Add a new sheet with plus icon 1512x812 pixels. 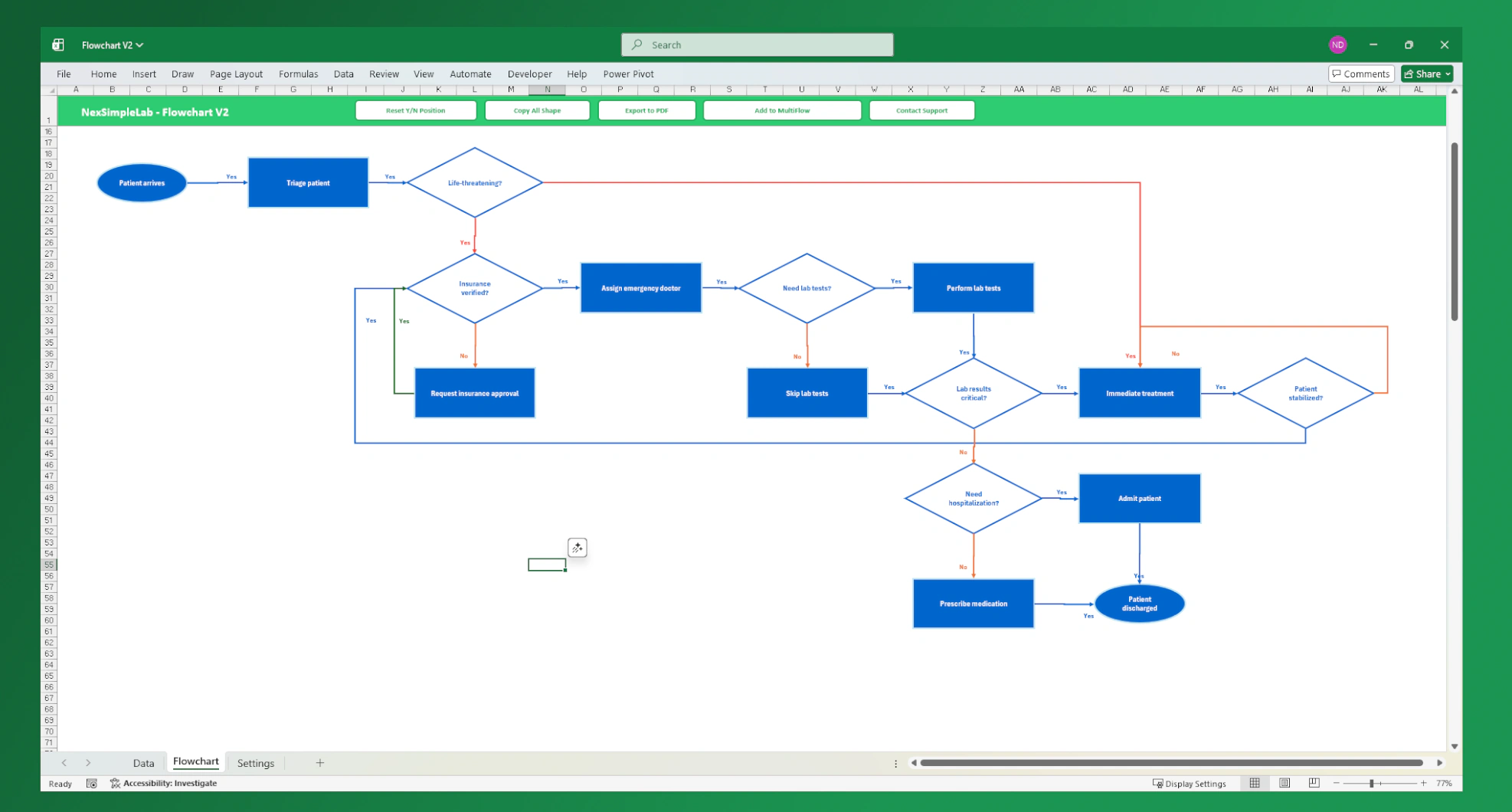[320, 763]
